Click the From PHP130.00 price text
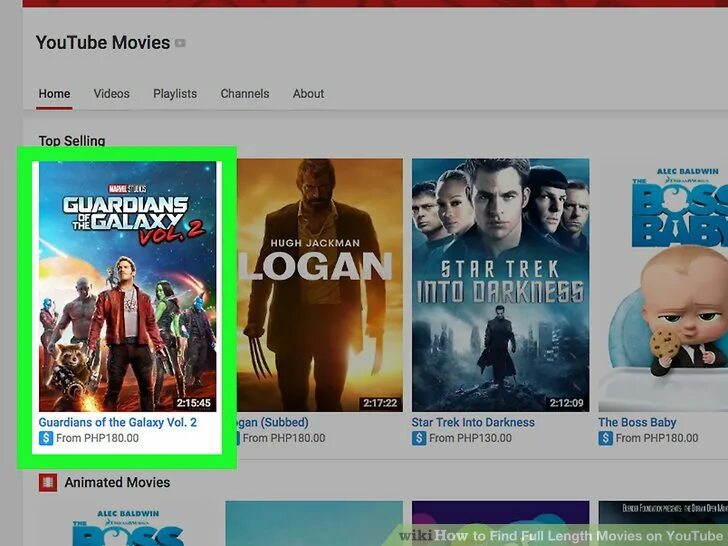 470,438
